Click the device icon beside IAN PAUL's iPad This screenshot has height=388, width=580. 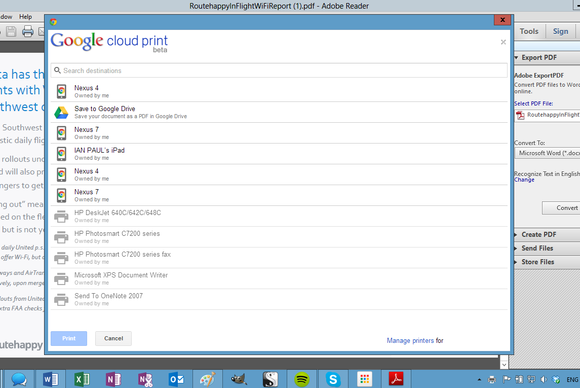tap(61, 153)
